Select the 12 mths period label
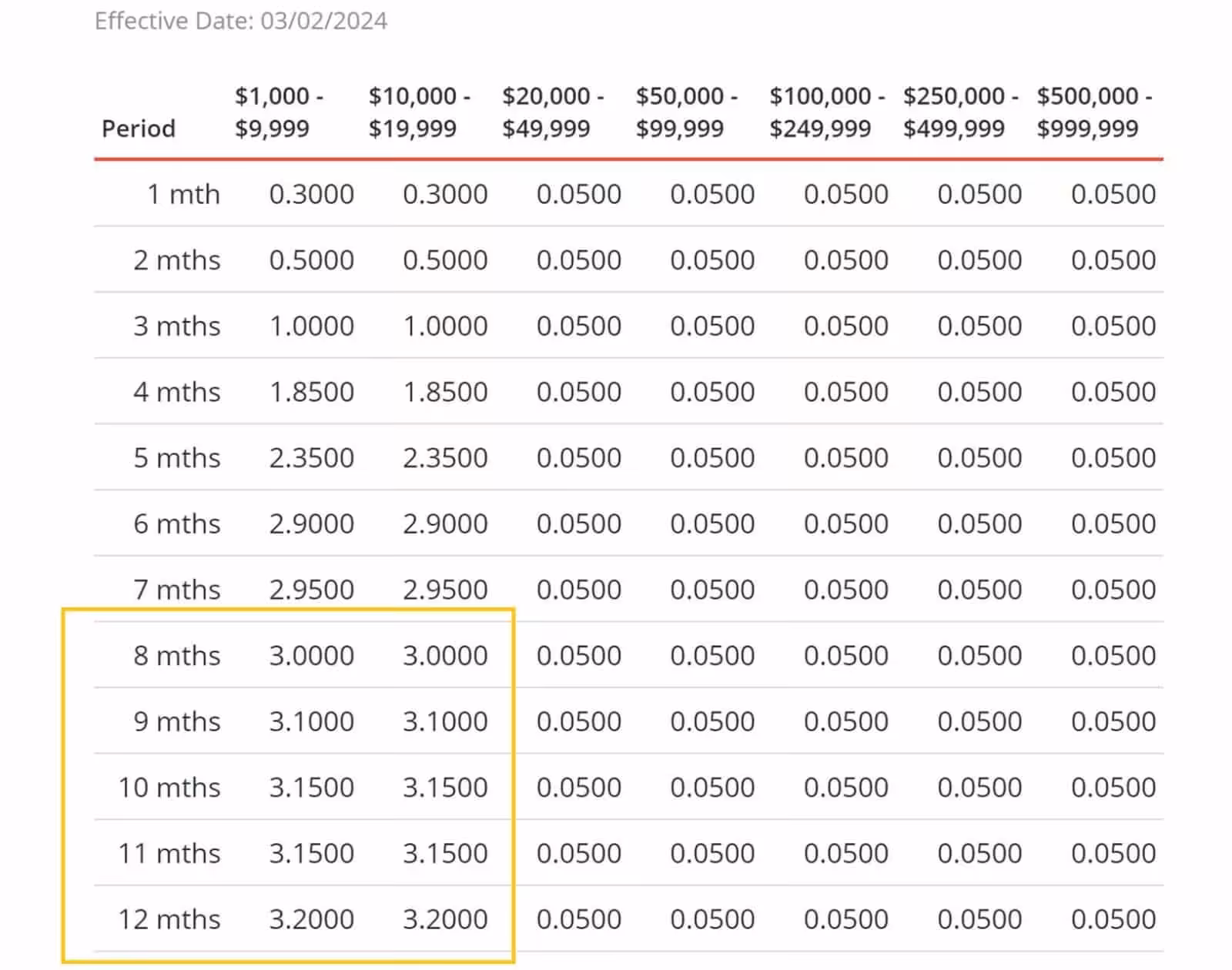This screenshot has height=970, width=1232. coord(169,919)
